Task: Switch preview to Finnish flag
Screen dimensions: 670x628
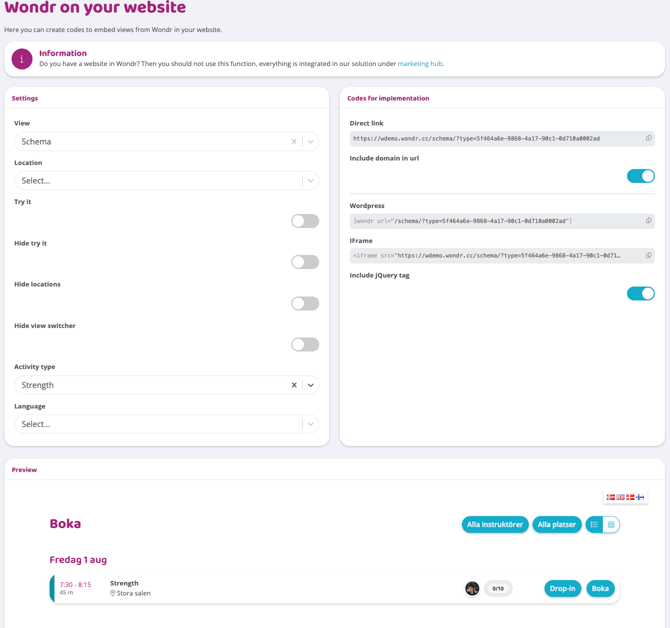Action: (640, 497)
